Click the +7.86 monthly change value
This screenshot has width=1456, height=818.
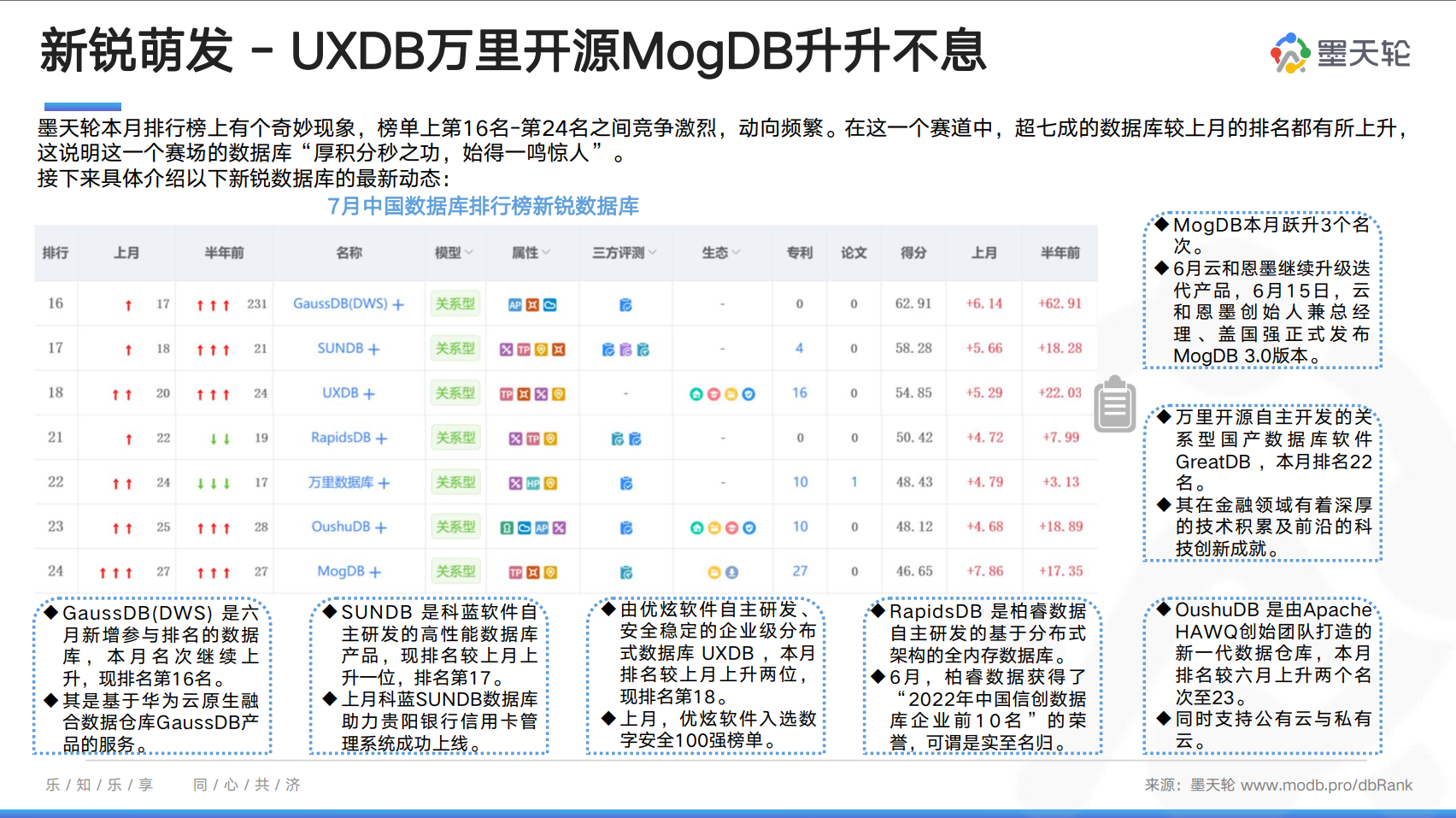(x=984, y=571)
